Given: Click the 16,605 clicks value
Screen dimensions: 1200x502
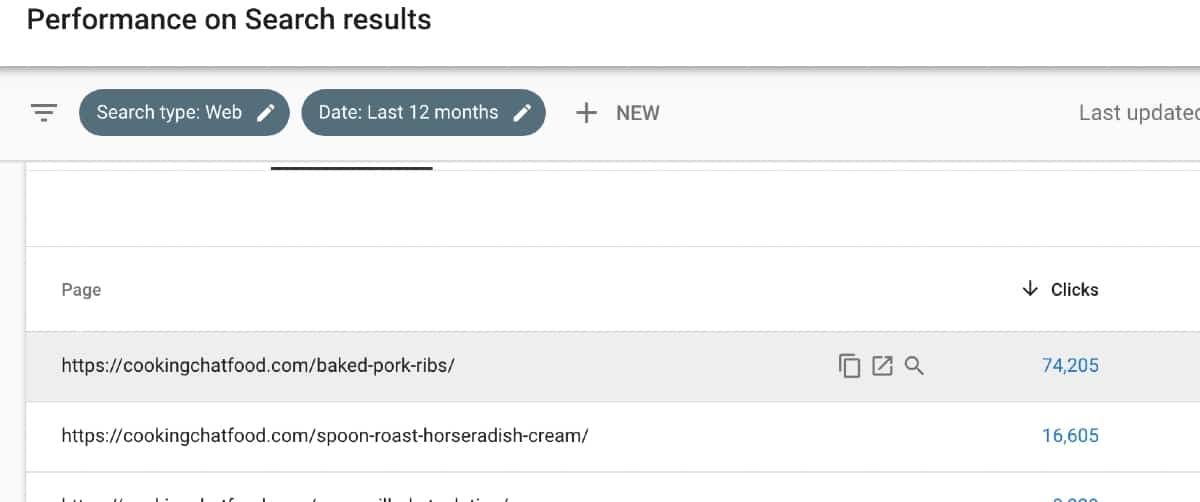Looking at the screenshot, I should (x=1070, y=436).
